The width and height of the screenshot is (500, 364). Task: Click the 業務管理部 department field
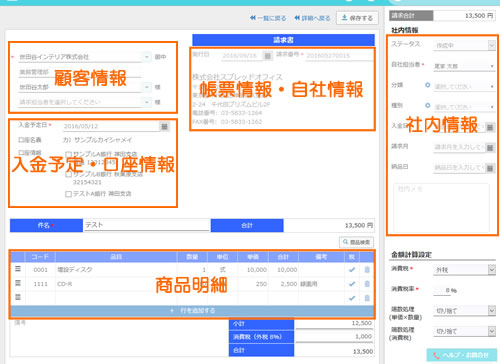[80, 72]
